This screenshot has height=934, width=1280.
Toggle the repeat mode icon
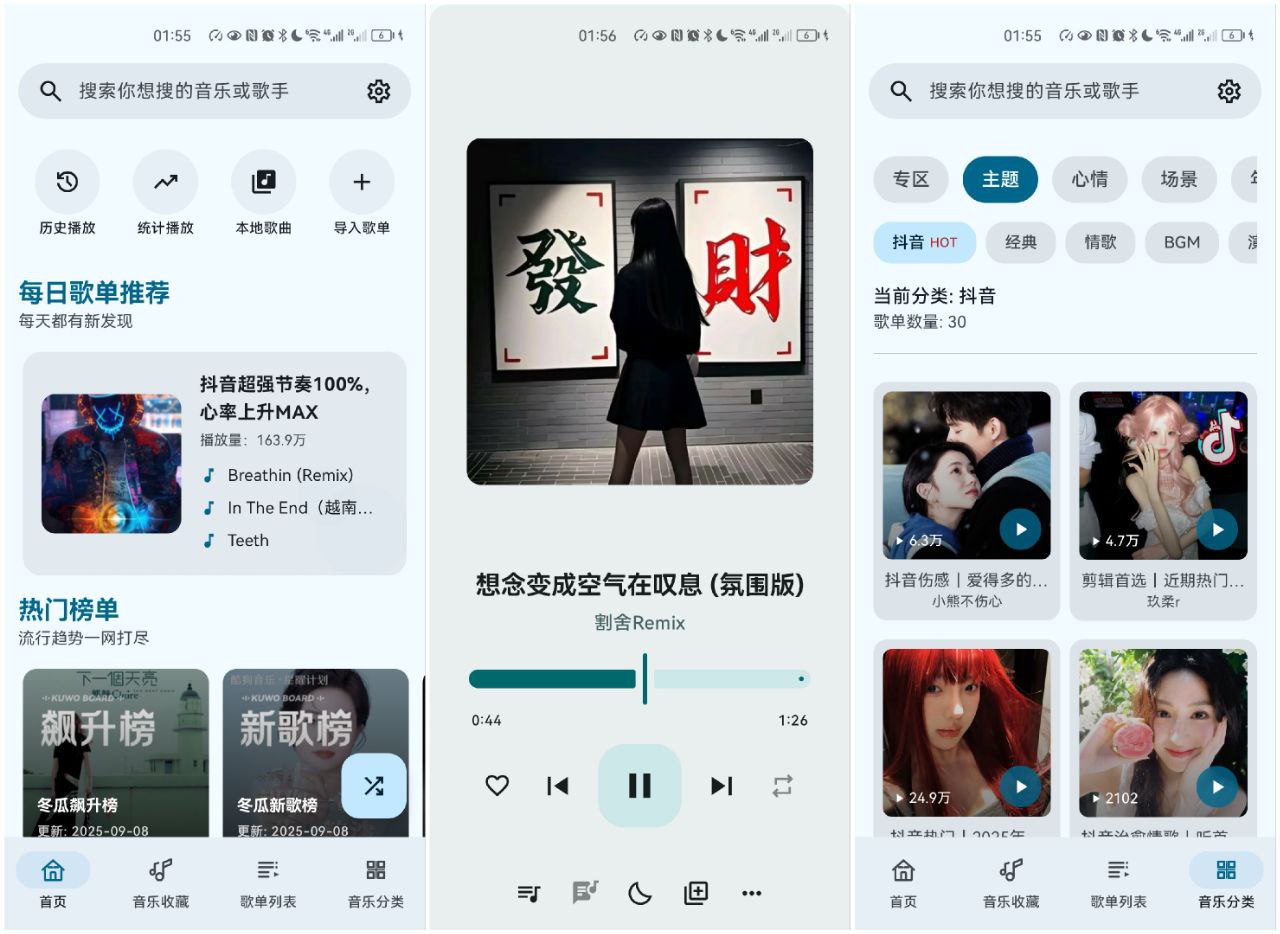pyautogui.click(x=783, y=786)
